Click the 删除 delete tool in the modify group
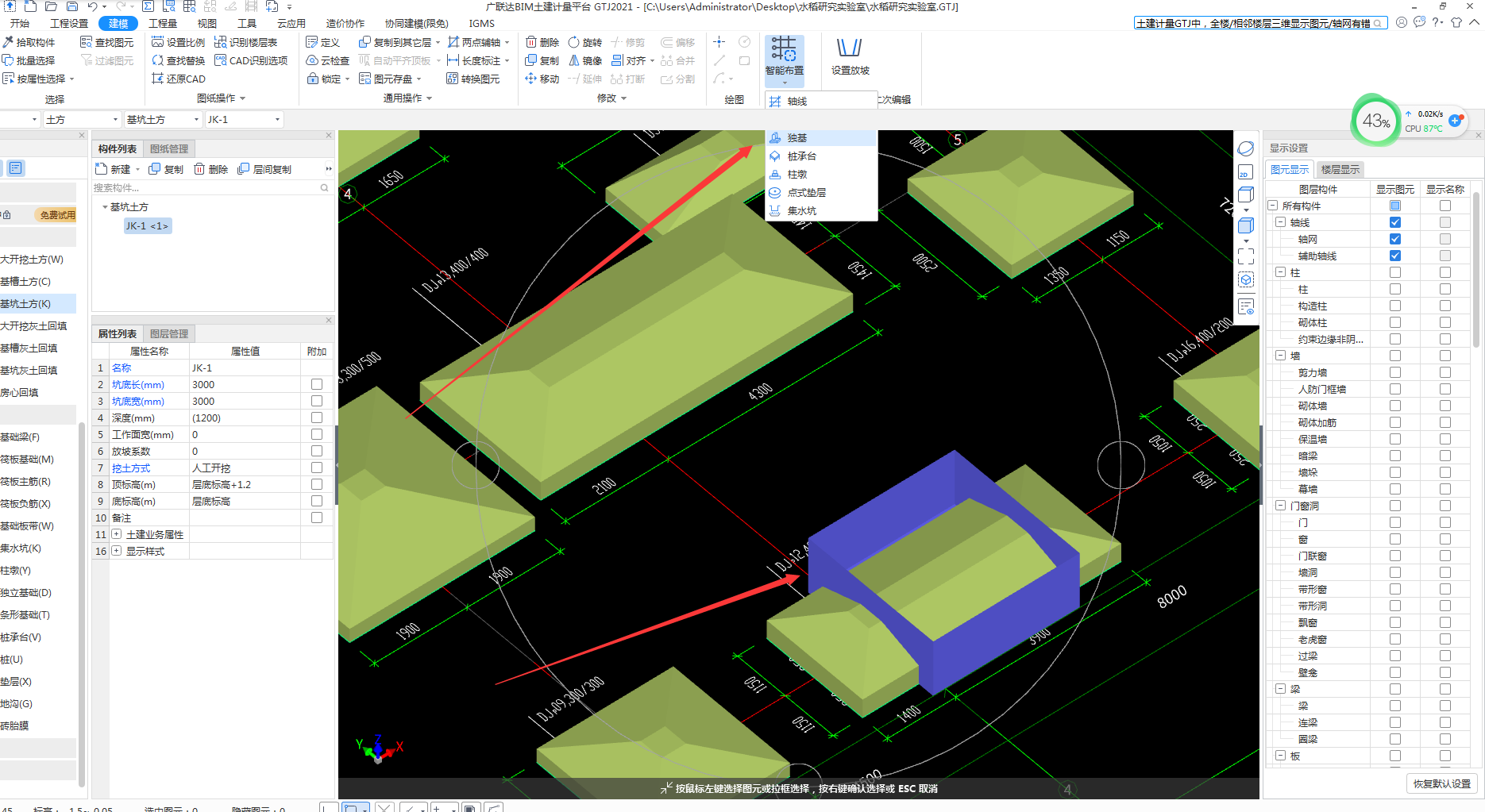 pos(542,42)
